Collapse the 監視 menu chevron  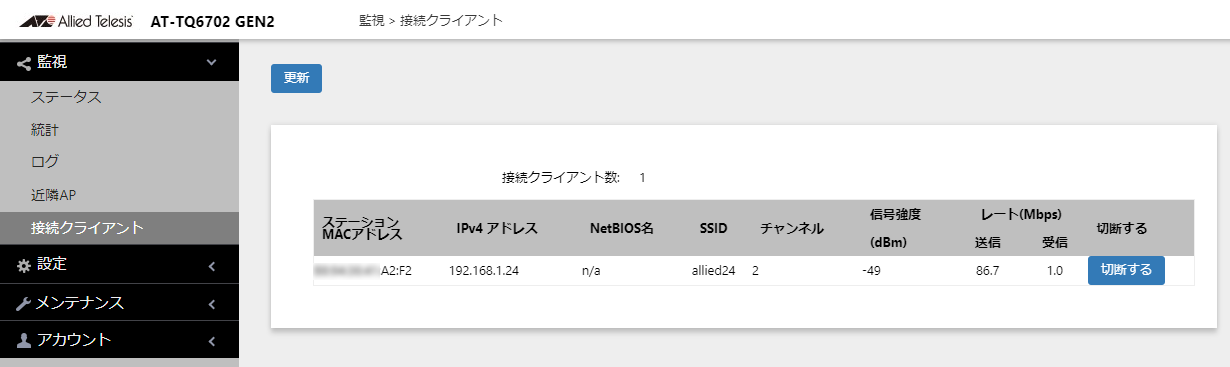[x=211, y=63]
